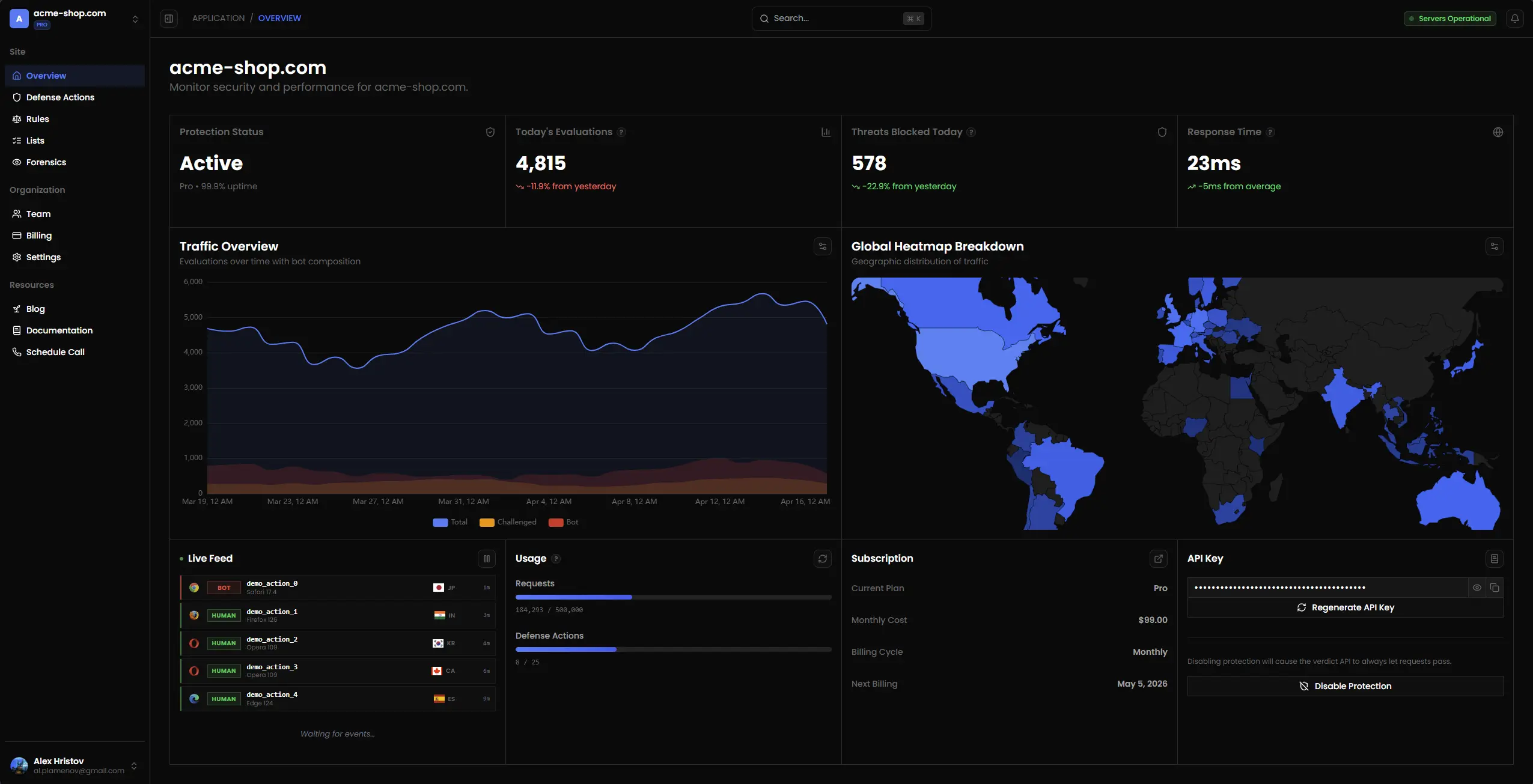This screenshot has width=1533, height=784.
Task: Open the Team page
Action: [75, 214]
